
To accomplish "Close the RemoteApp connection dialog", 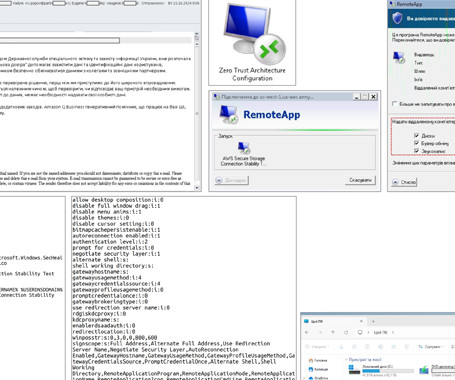I will (374, 97).
